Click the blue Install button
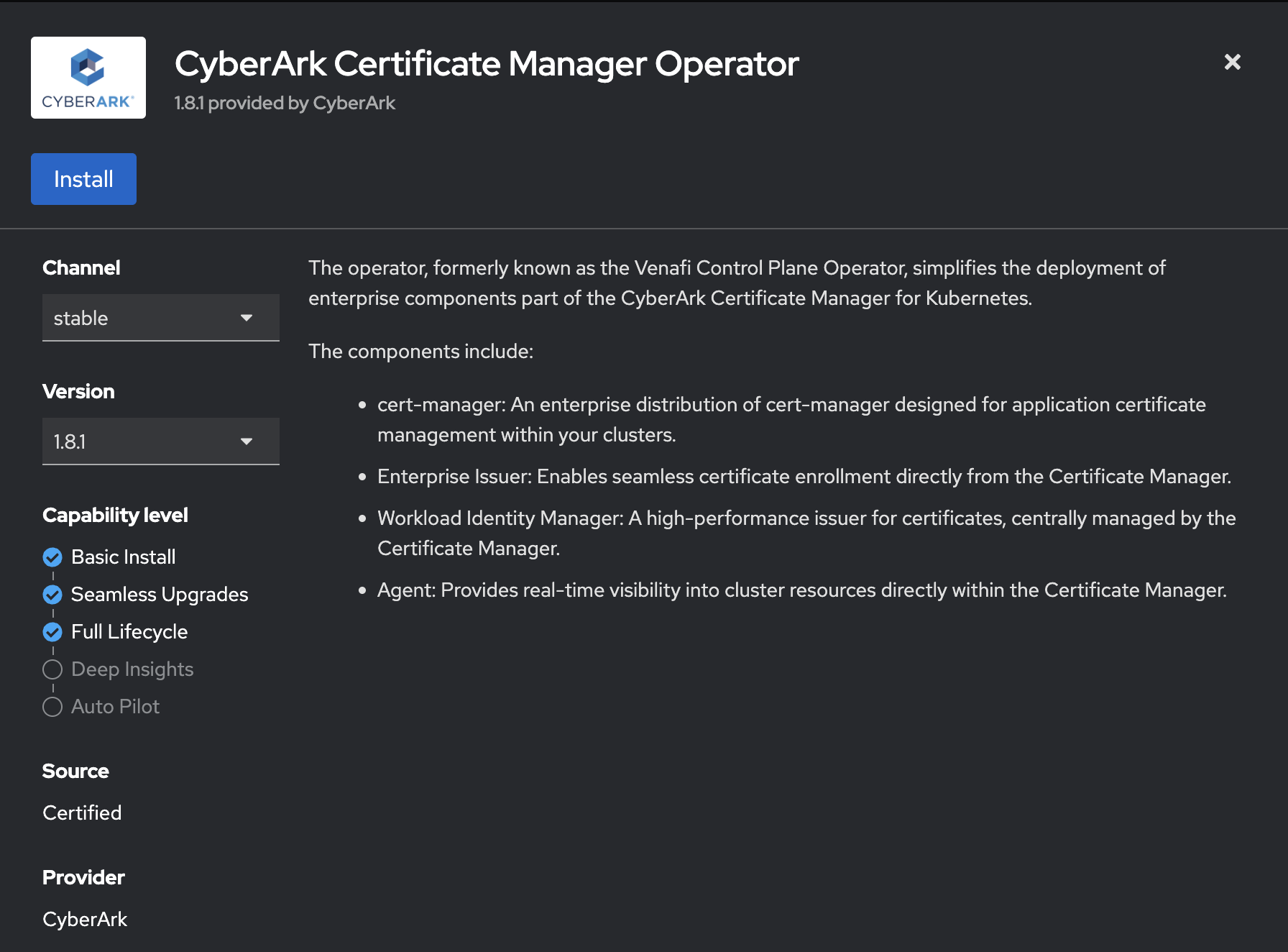Image resolution: width=1288 pixels, height=952 pixels. (83, 179)
